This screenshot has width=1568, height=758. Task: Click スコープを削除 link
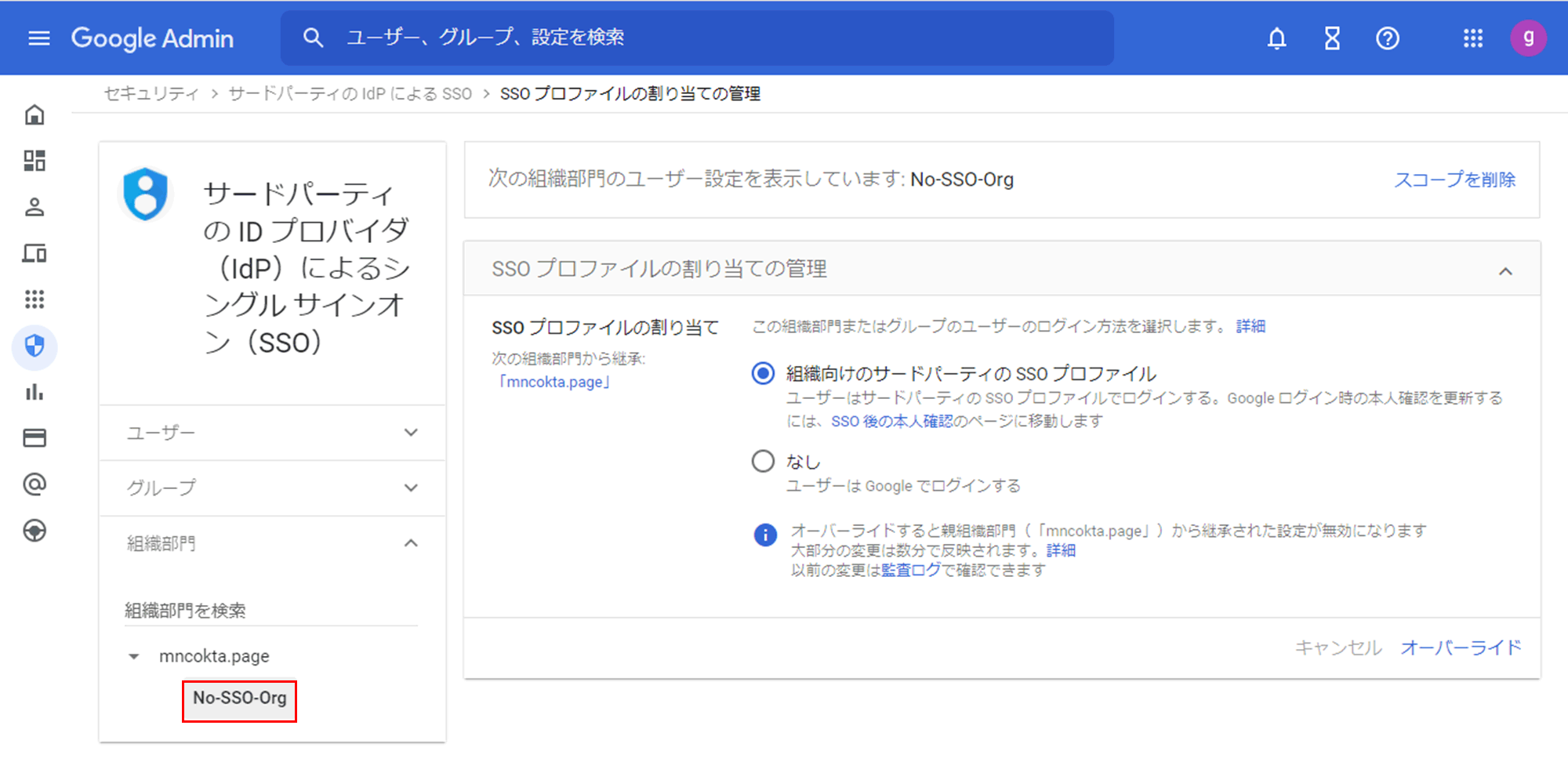point(1454,180)
